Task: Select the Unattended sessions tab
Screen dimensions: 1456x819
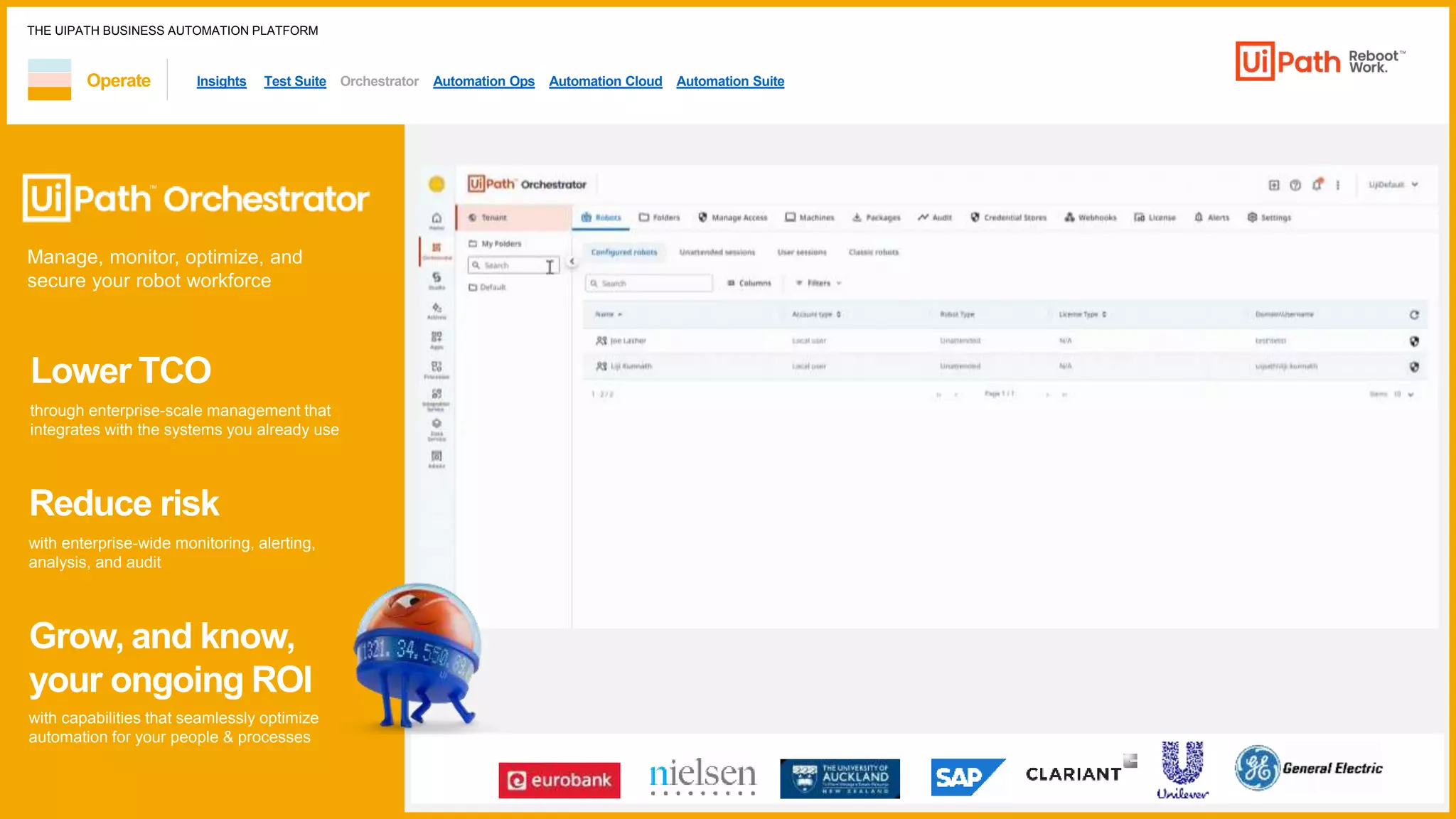Action: (717, 252)
